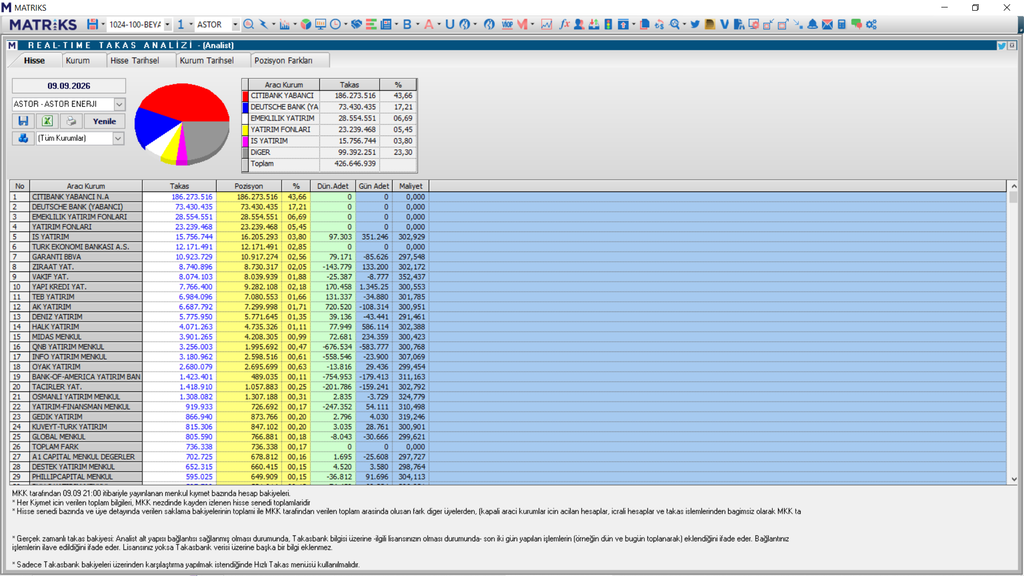
Task: Export the table with the Excel icon
Action: pyautogui.click(x=47, y=121)
